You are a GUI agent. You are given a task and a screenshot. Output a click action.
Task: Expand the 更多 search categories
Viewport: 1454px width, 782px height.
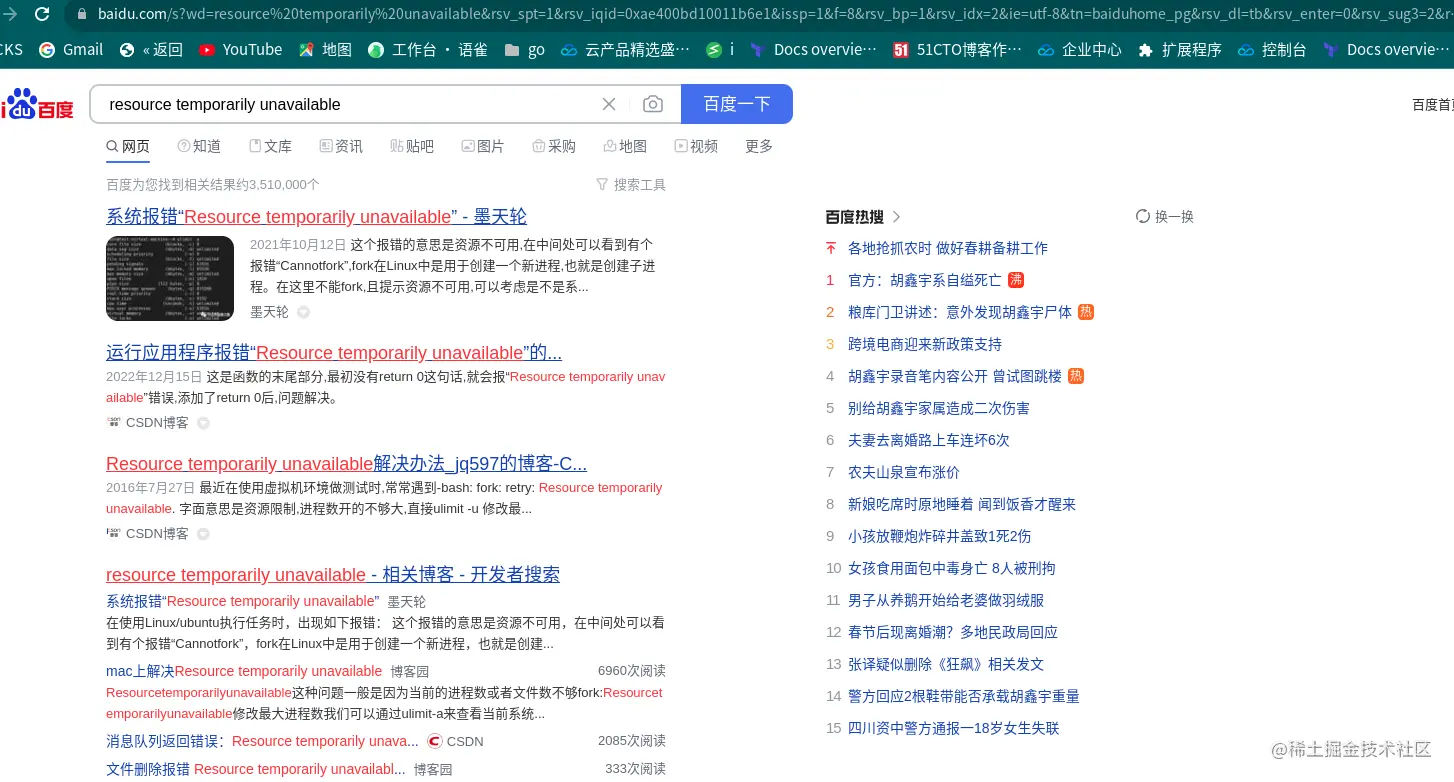[x=759, y=146]
